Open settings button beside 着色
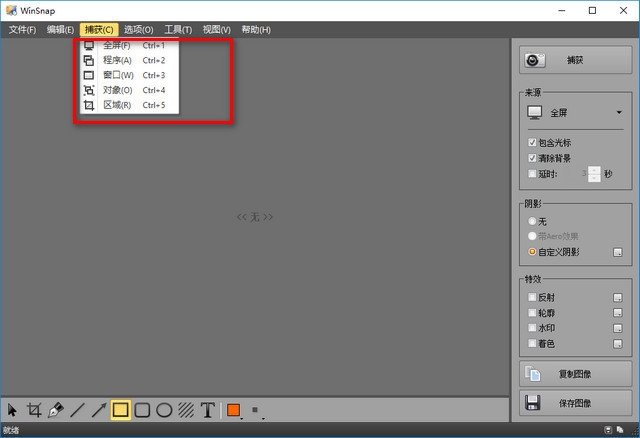 point(618,344)
